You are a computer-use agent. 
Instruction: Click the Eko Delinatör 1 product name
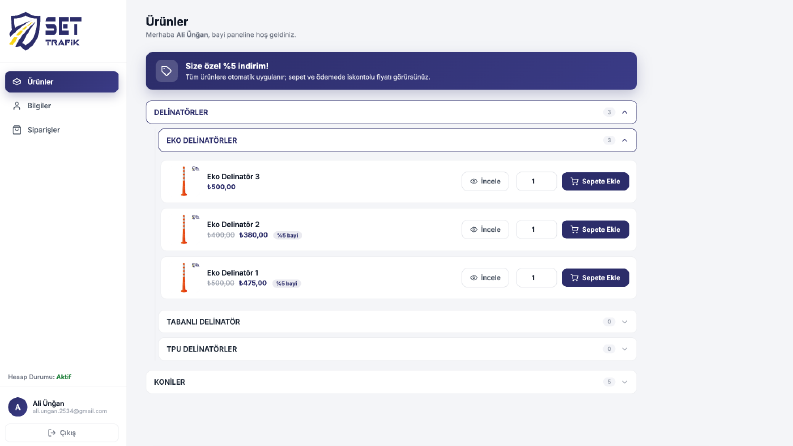point(233,273)
